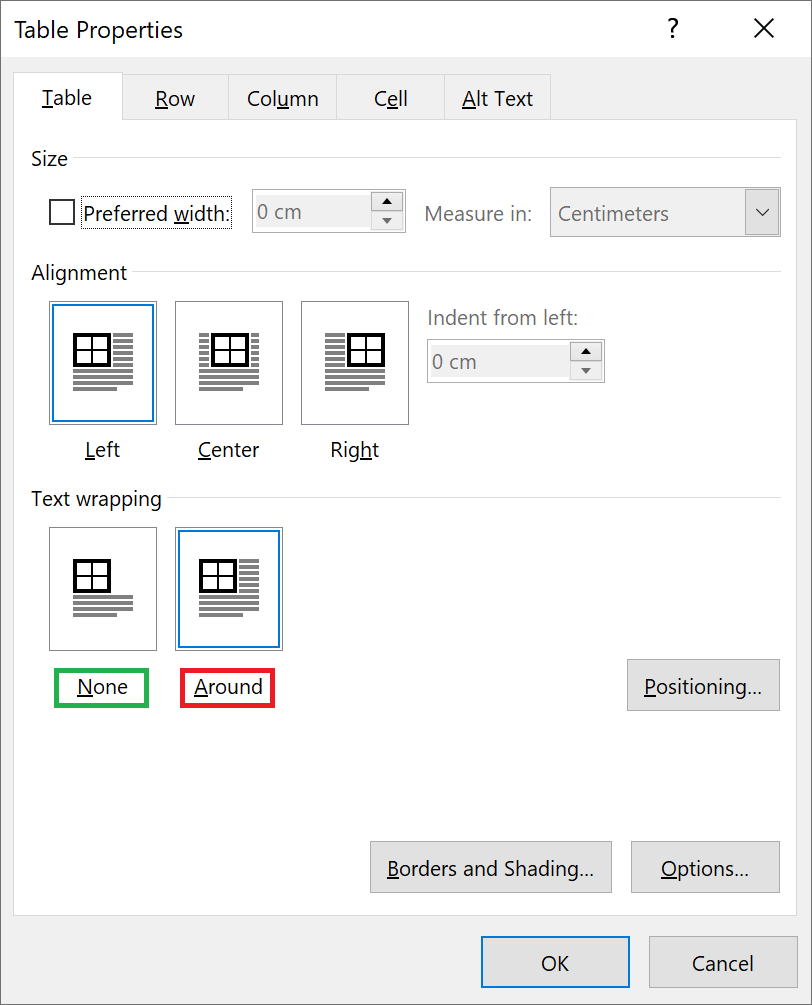Click the Right label under alignment

[x=354, y=450]
